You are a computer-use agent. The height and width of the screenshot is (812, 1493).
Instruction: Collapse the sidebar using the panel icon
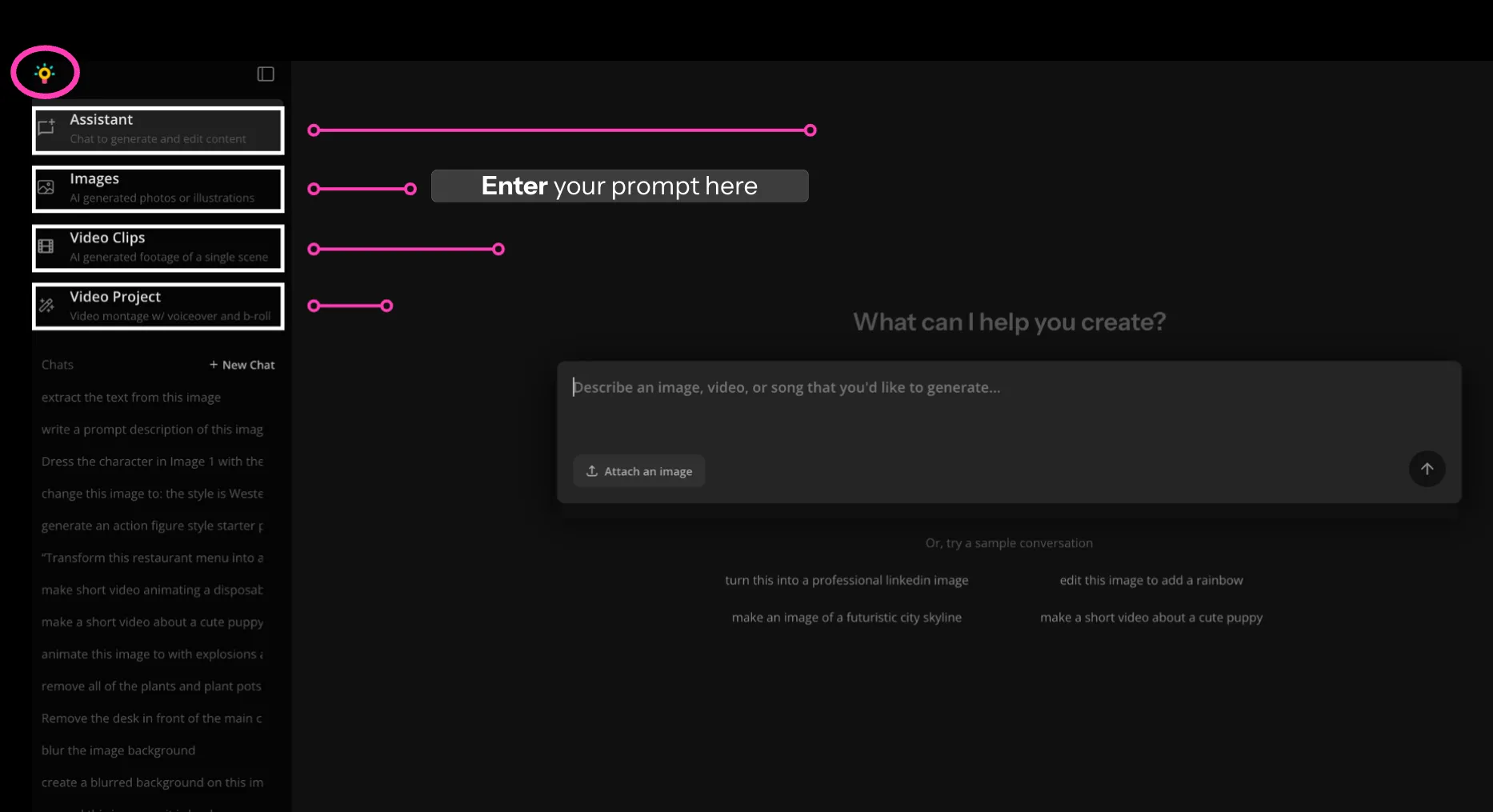tap(265, 74)
